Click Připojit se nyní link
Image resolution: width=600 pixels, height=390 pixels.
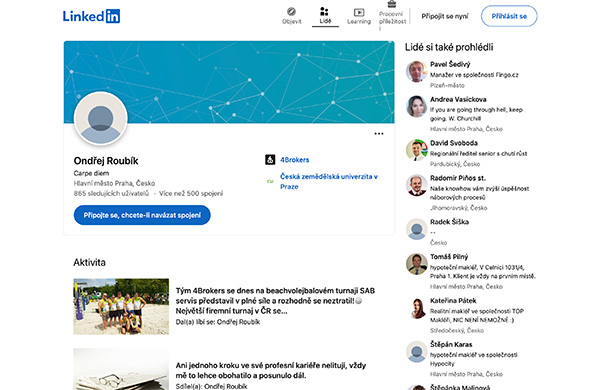(x=445, y=16)
